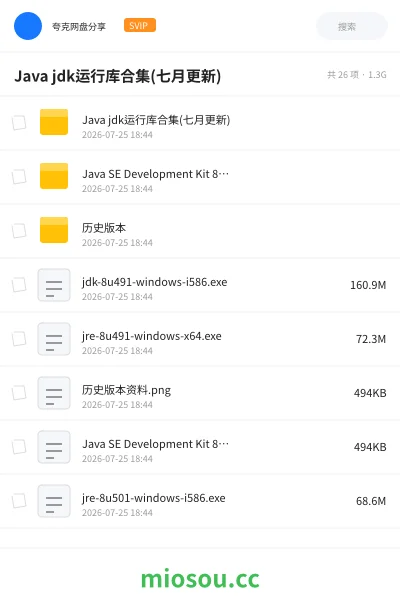Click the 共 26 项 · 1.3G summary text
Viewport: 400px width, 600px height.
pos(357,75)
